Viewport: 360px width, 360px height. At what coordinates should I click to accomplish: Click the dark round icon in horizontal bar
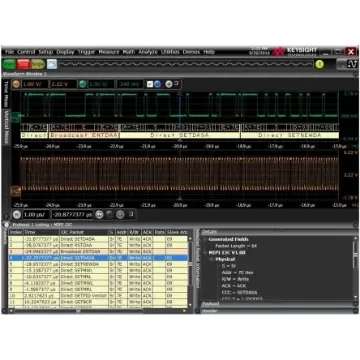click(109, 215)
